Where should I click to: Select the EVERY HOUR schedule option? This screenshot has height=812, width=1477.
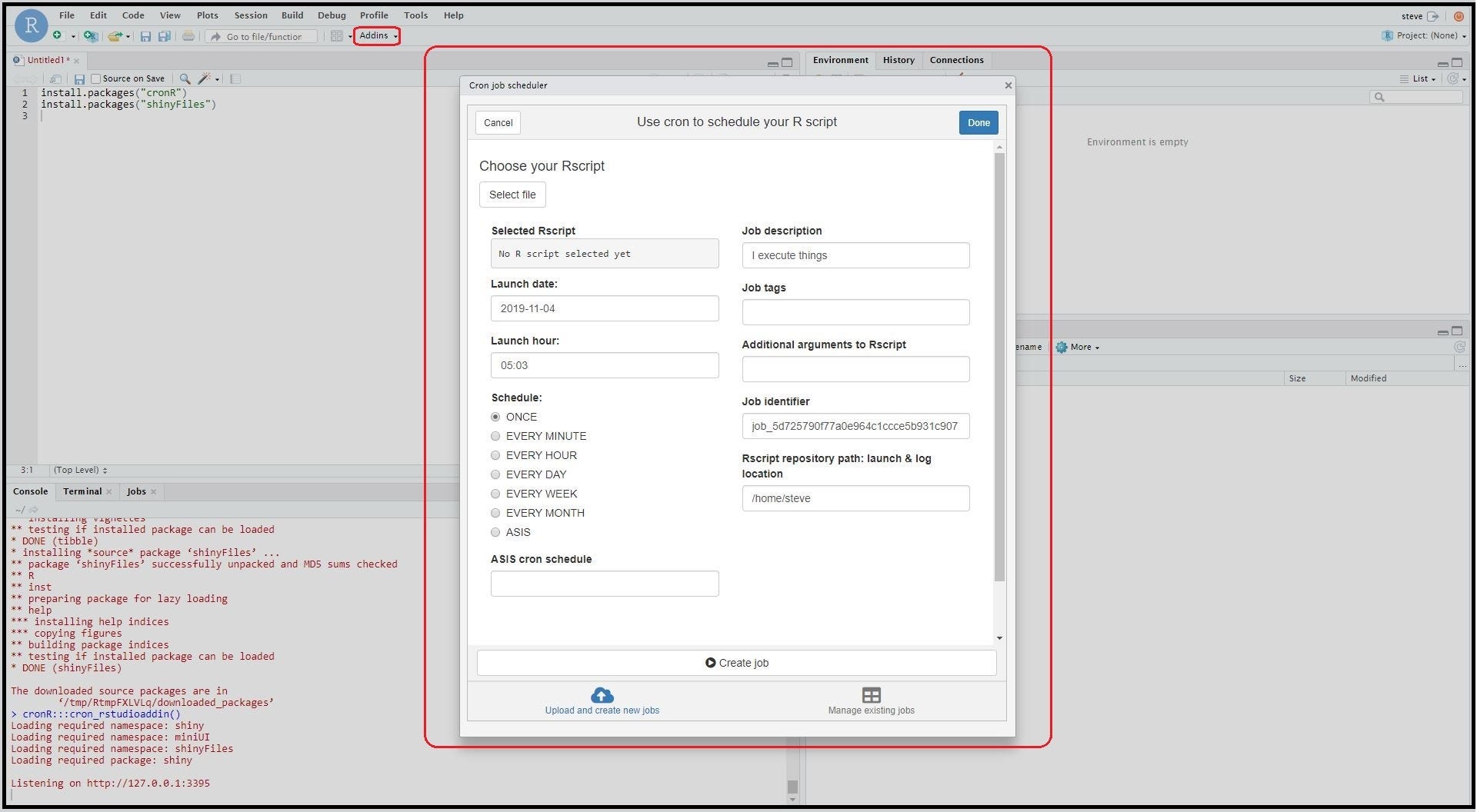tap(495, 455)
